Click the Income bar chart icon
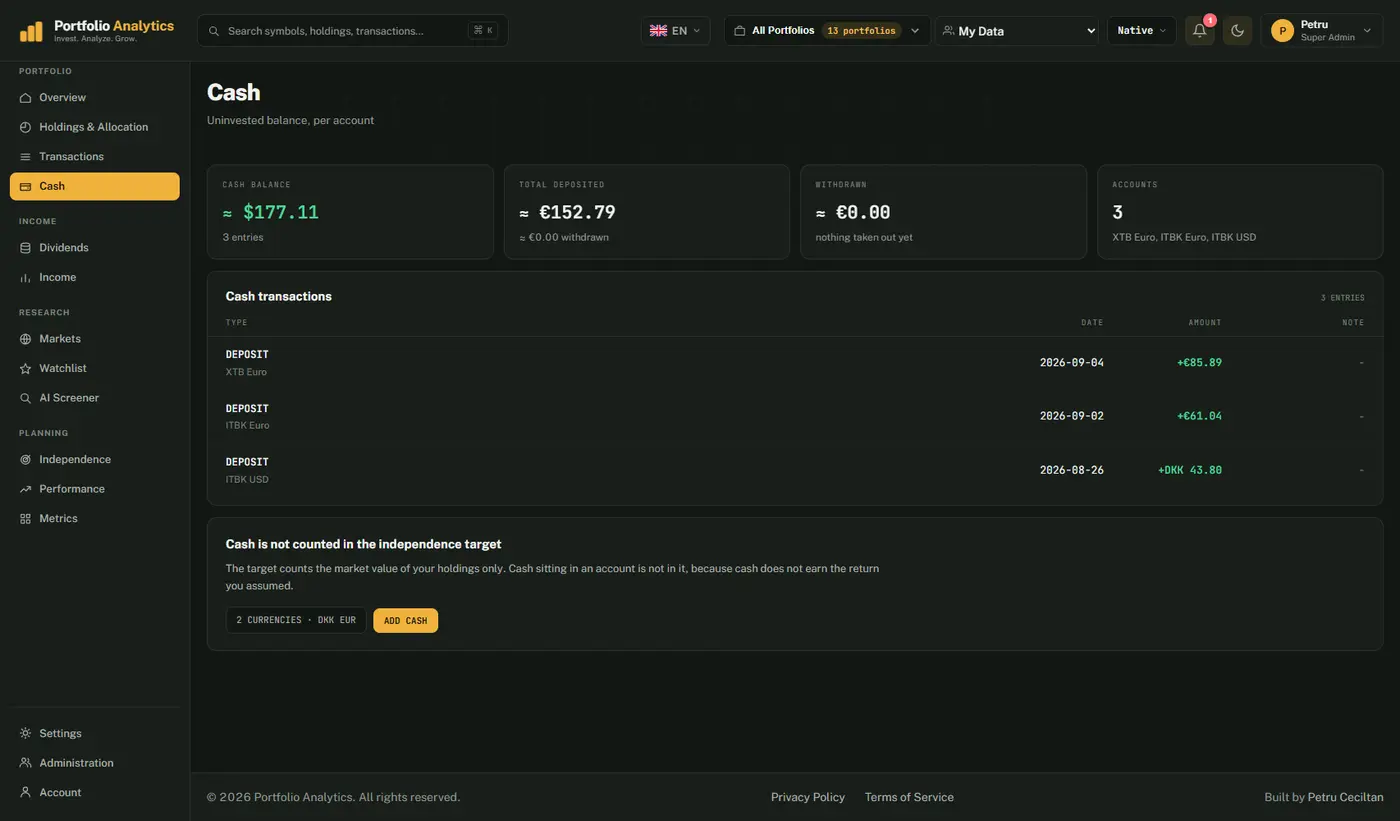 tap(26, 277)
